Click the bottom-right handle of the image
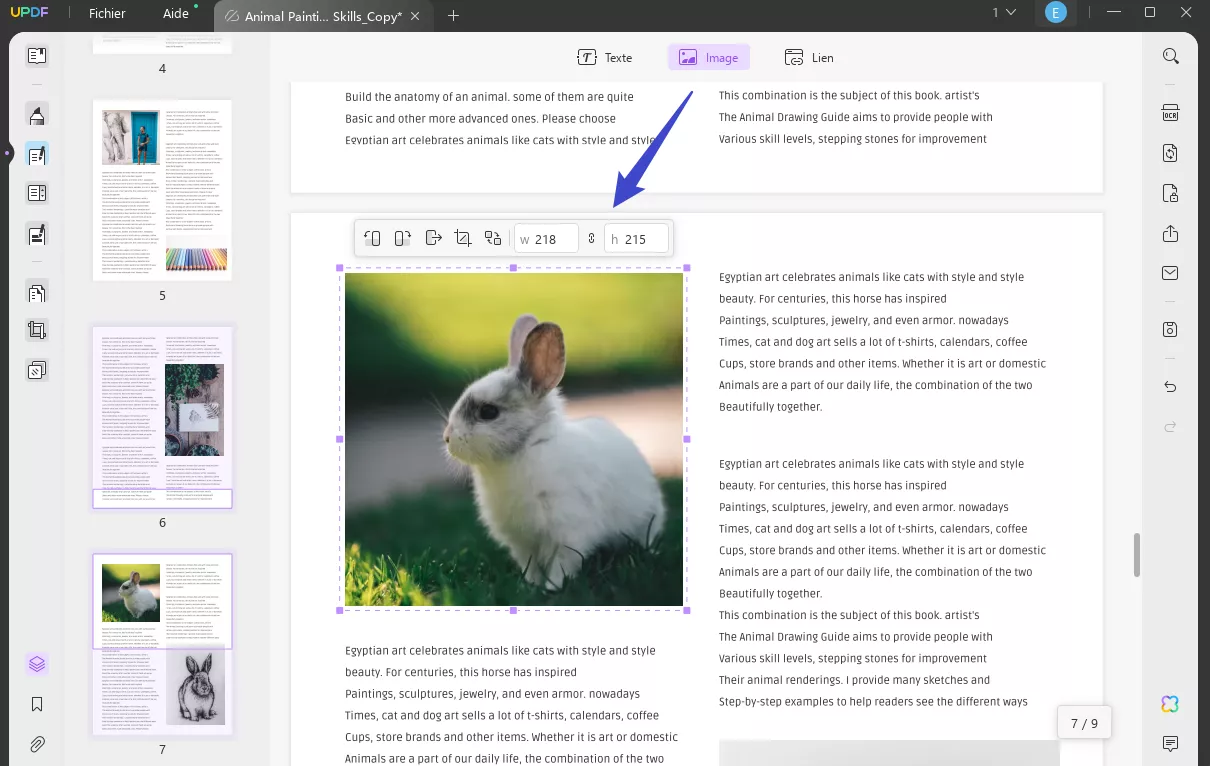The height and width of the screenshot is (766, 1210). [x=687, y=610]
